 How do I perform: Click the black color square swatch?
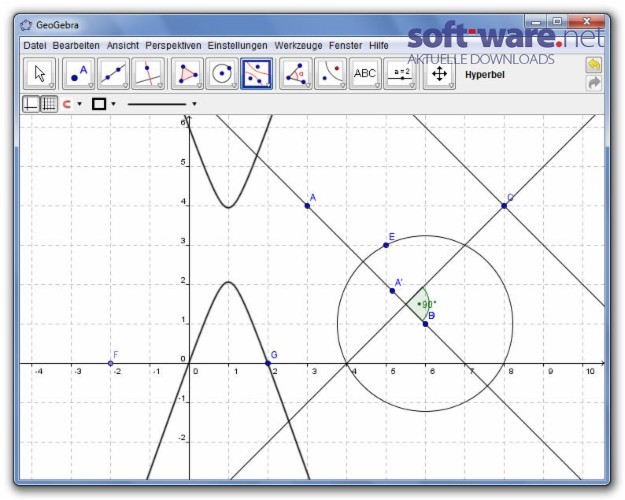(x=99, y=104)
